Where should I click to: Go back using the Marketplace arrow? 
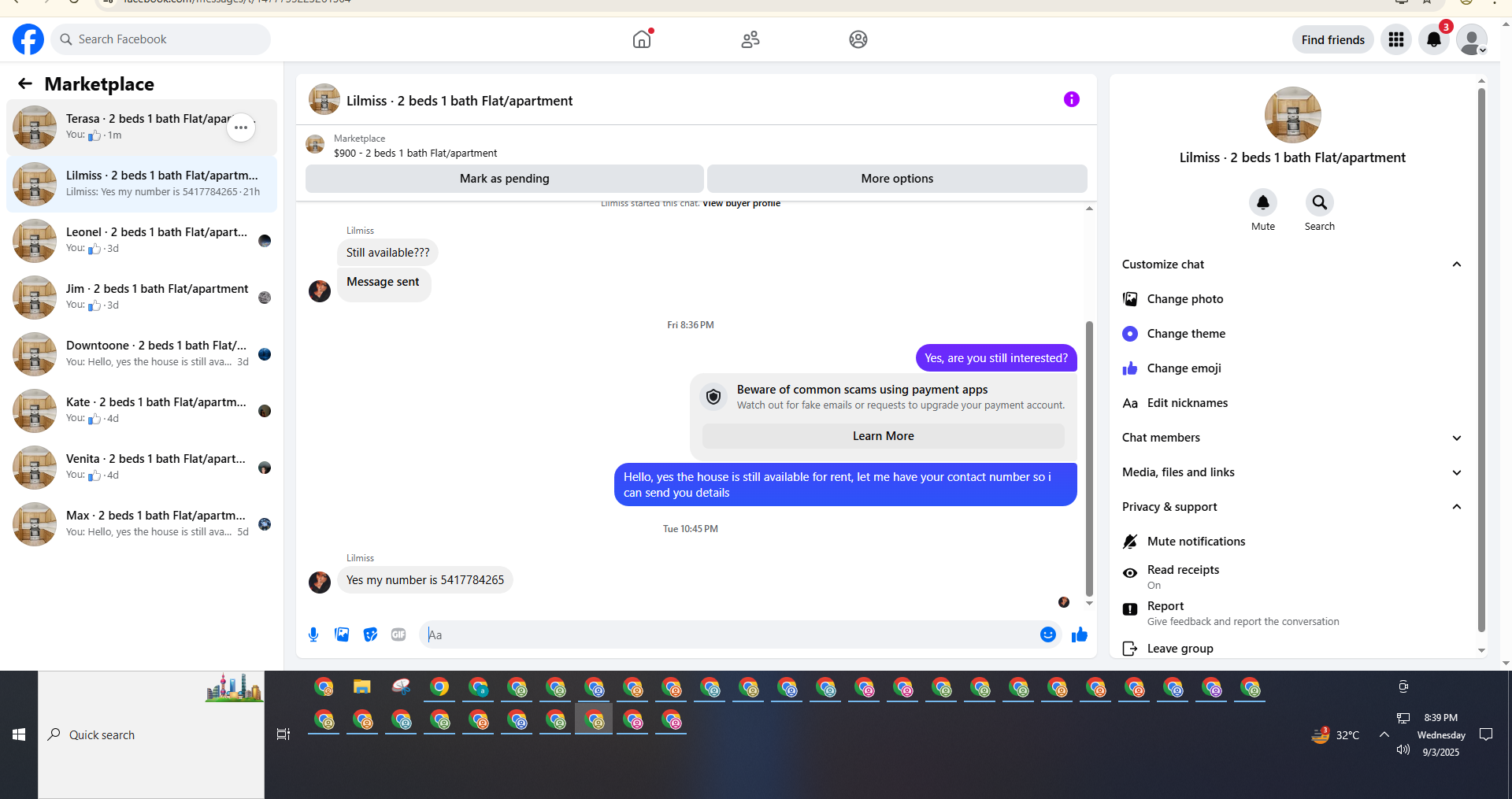tap(25, 83)
